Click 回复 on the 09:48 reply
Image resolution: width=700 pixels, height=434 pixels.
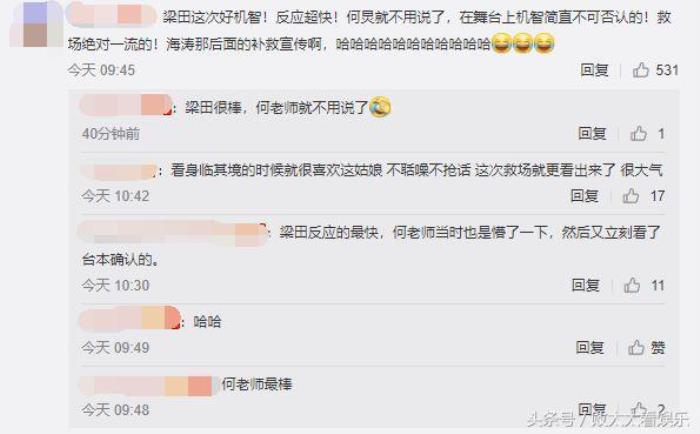592,409
